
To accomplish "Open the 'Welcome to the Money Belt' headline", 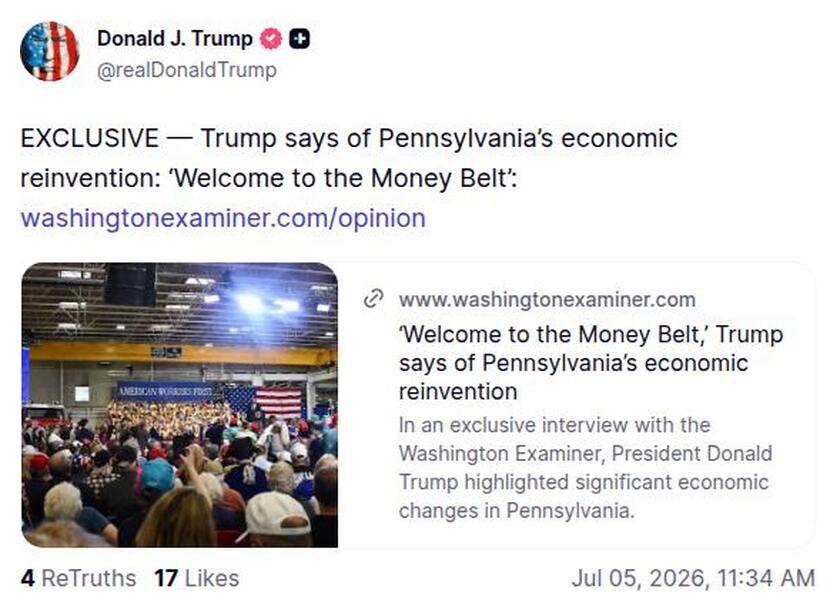I will [591, 363].
